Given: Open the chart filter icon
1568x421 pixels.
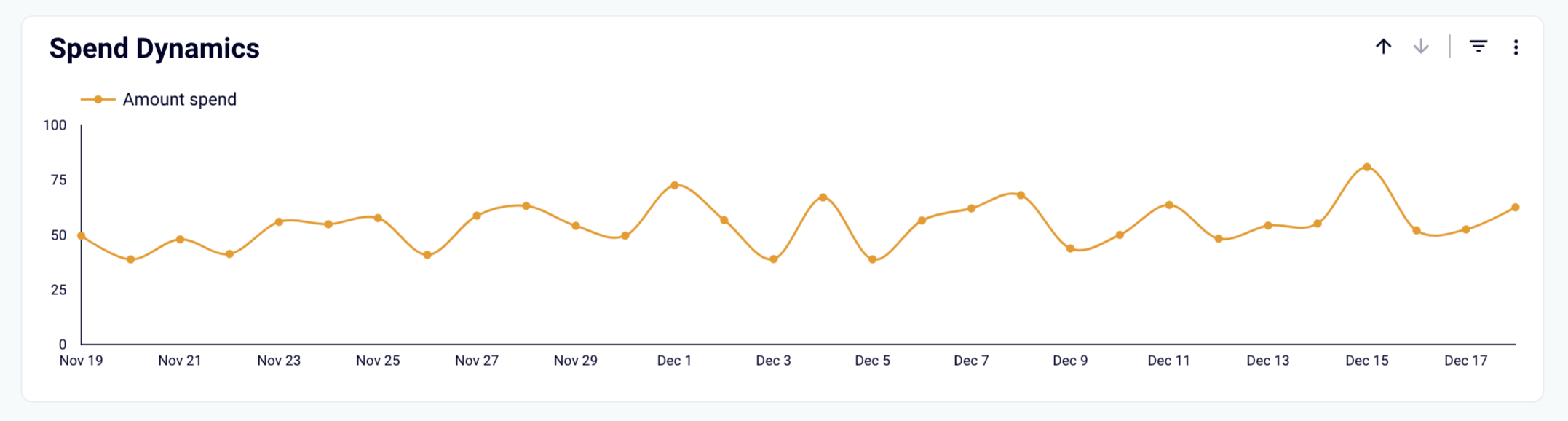Looking at the screenshot, I should [x=1478, y=47].
